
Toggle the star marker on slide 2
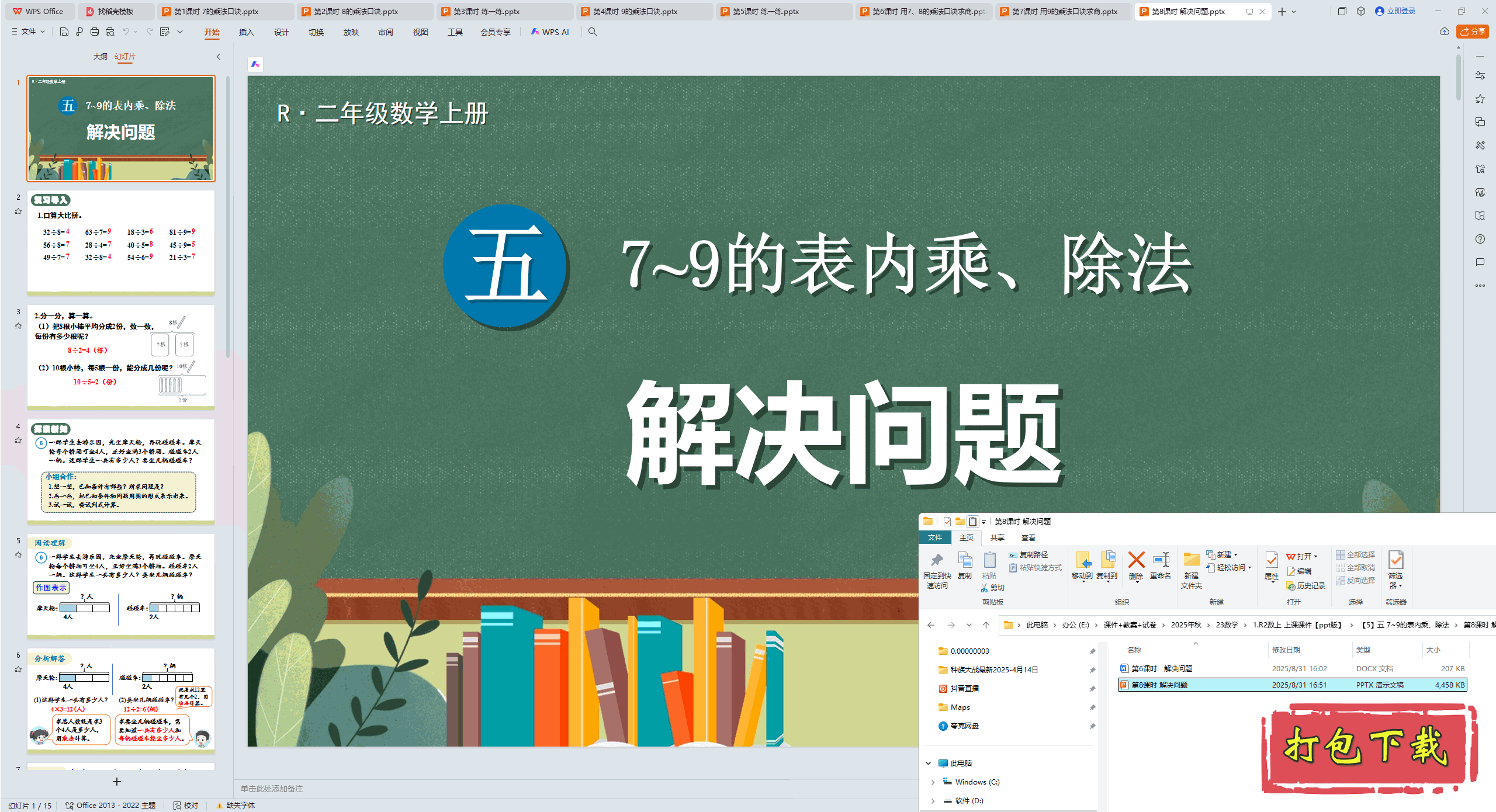point(18,211)
